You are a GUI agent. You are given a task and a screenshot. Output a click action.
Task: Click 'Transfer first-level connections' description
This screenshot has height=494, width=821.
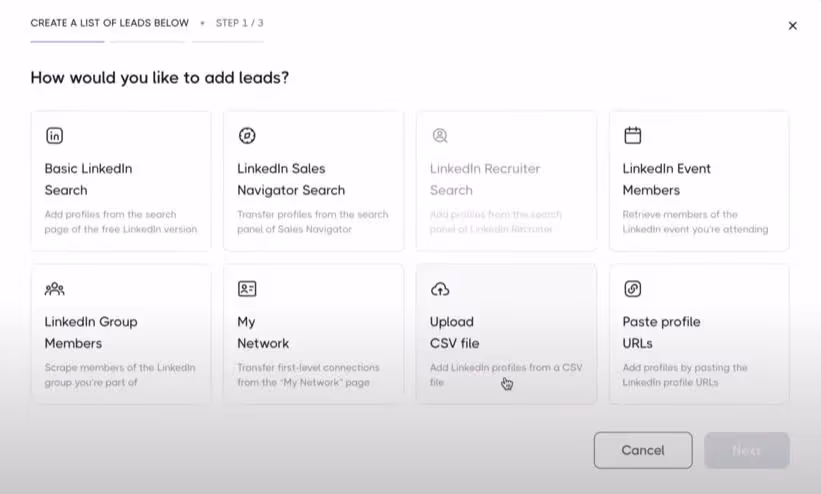click(x=308, y=375)
